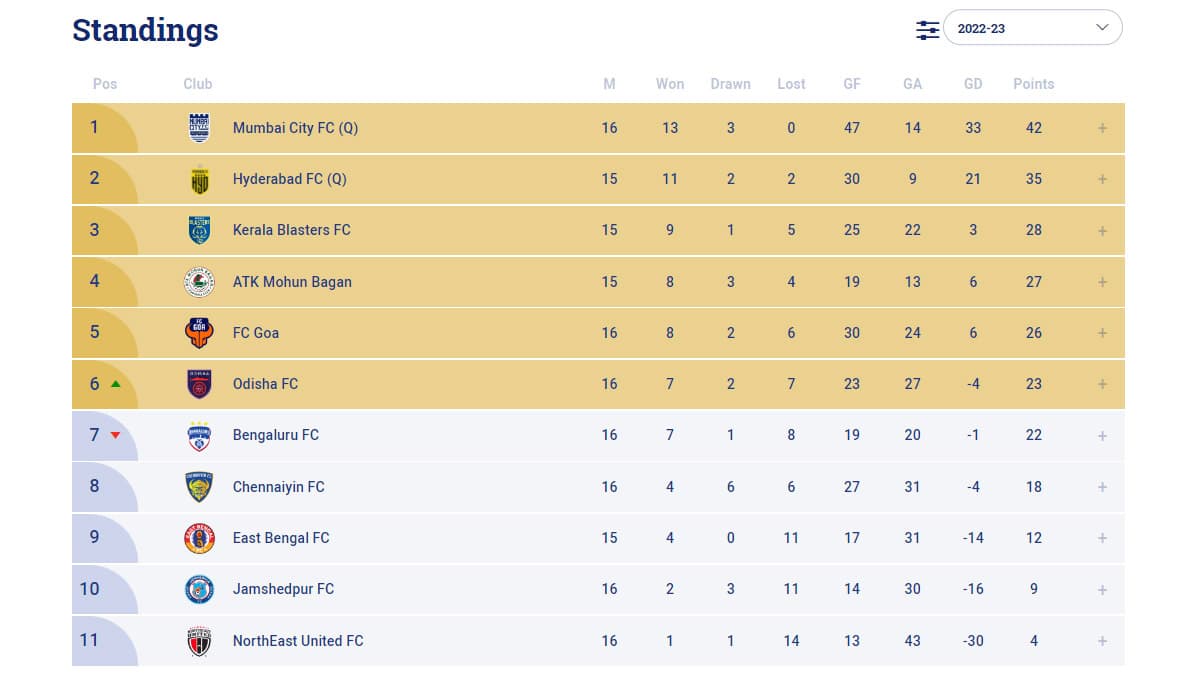Click the FC Goa orange logo

pos(200,333)
